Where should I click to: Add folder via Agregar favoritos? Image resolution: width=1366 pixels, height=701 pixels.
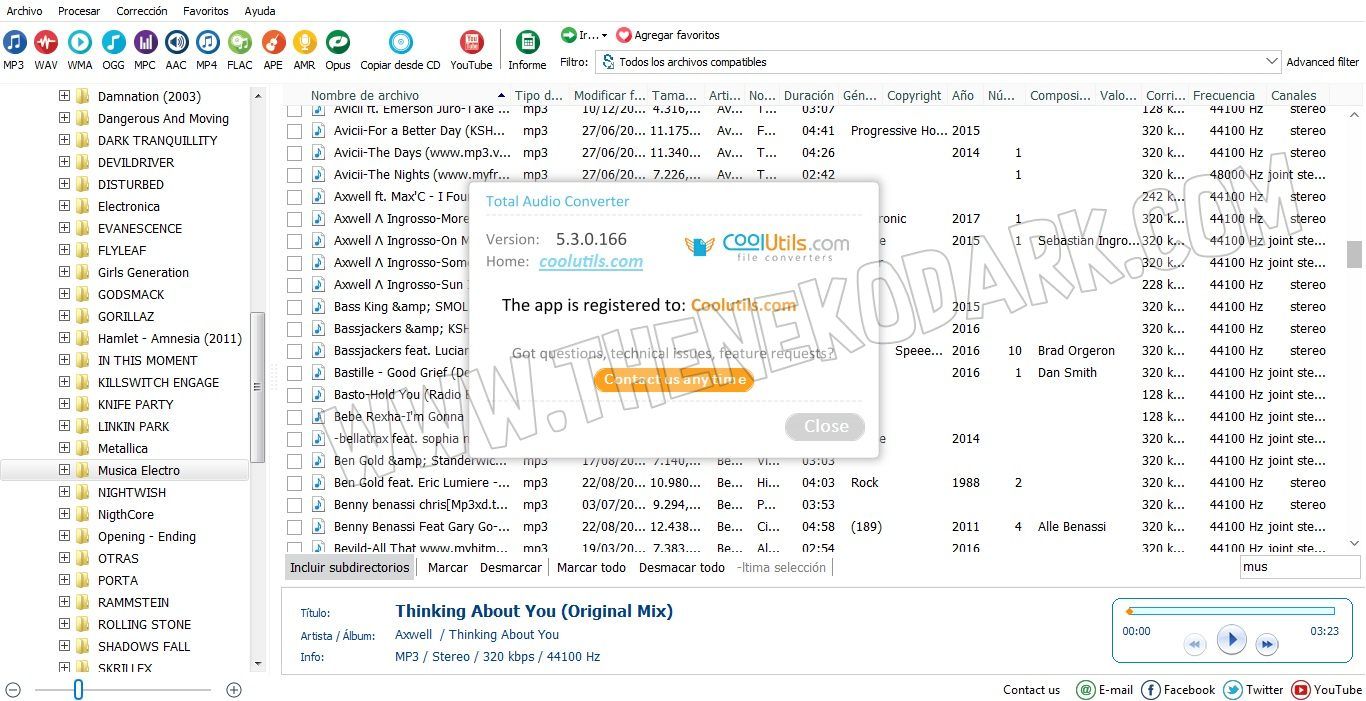click(x=668, y=35)
